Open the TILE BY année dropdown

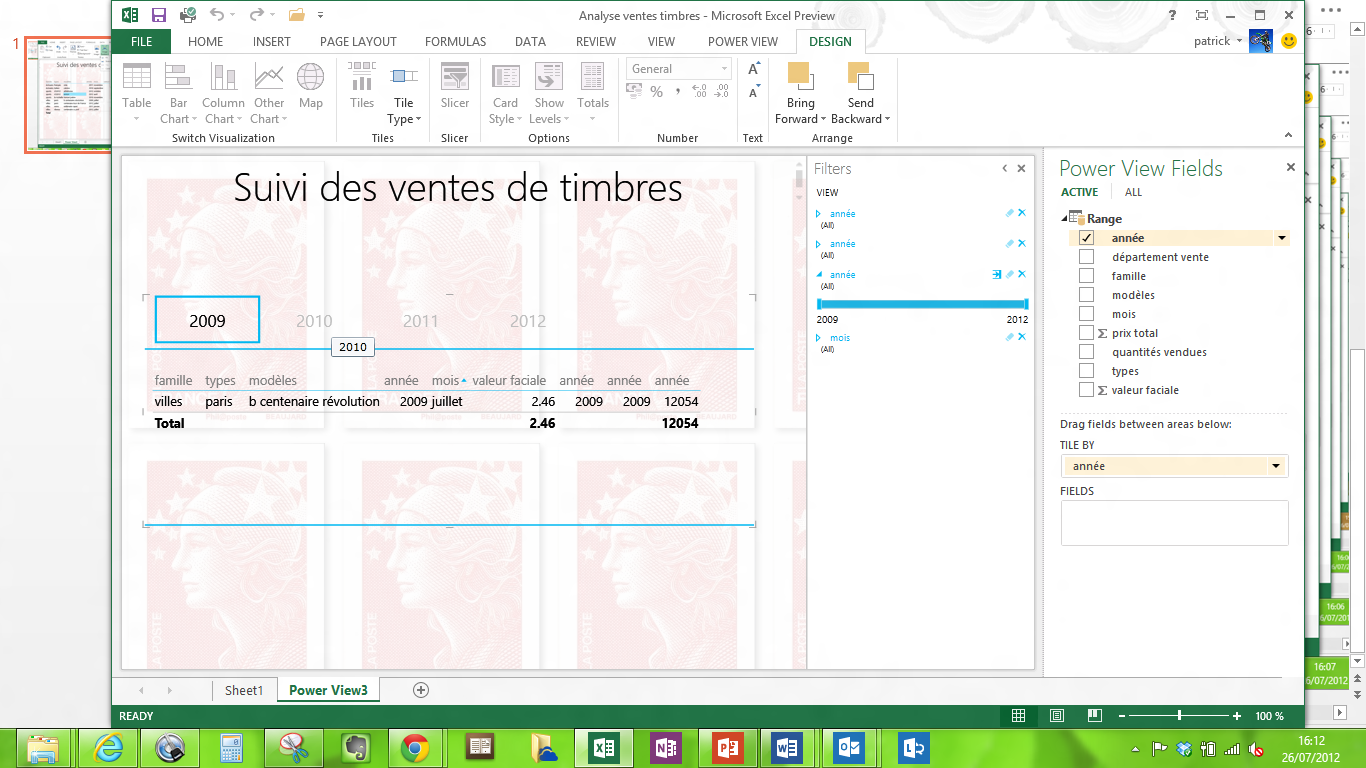(1275, 466)
